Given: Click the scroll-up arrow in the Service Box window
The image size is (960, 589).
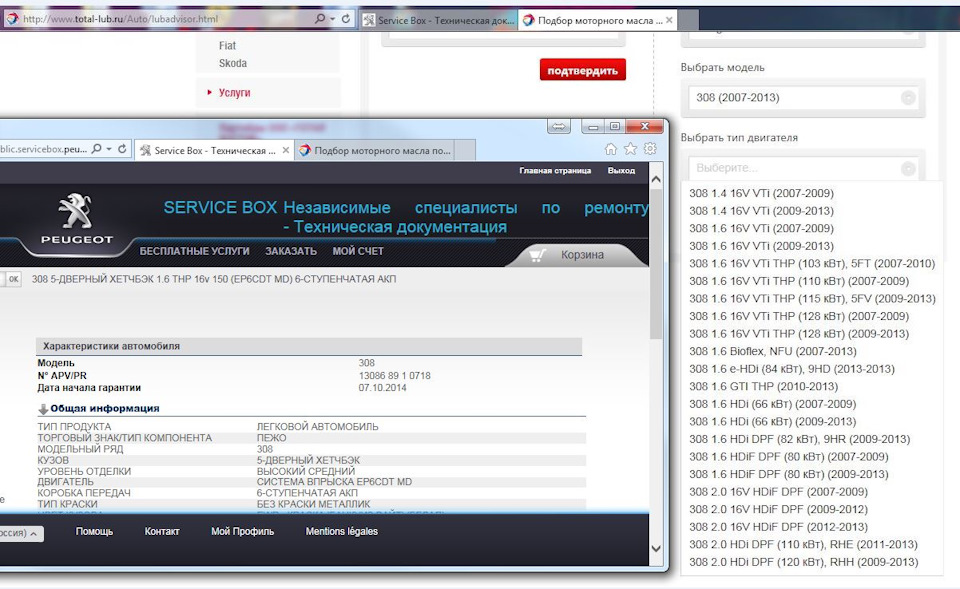Looking at the screenshot, I should 656,179.
